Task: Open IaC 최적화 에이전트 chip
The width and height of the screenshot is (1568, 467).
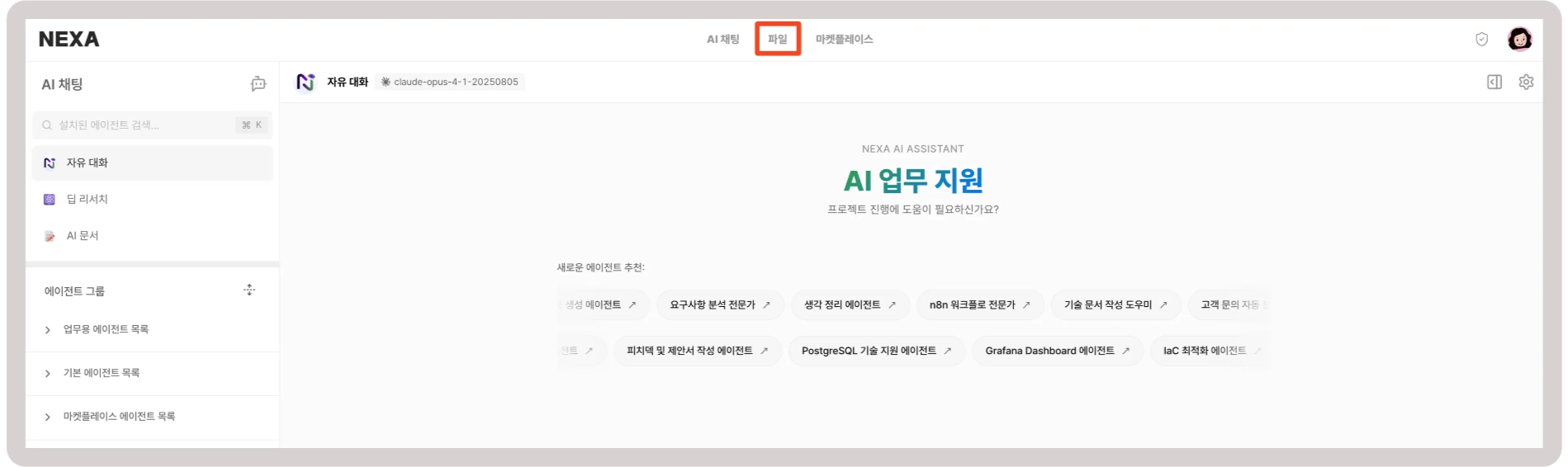Action: [x=1210, y=351]
